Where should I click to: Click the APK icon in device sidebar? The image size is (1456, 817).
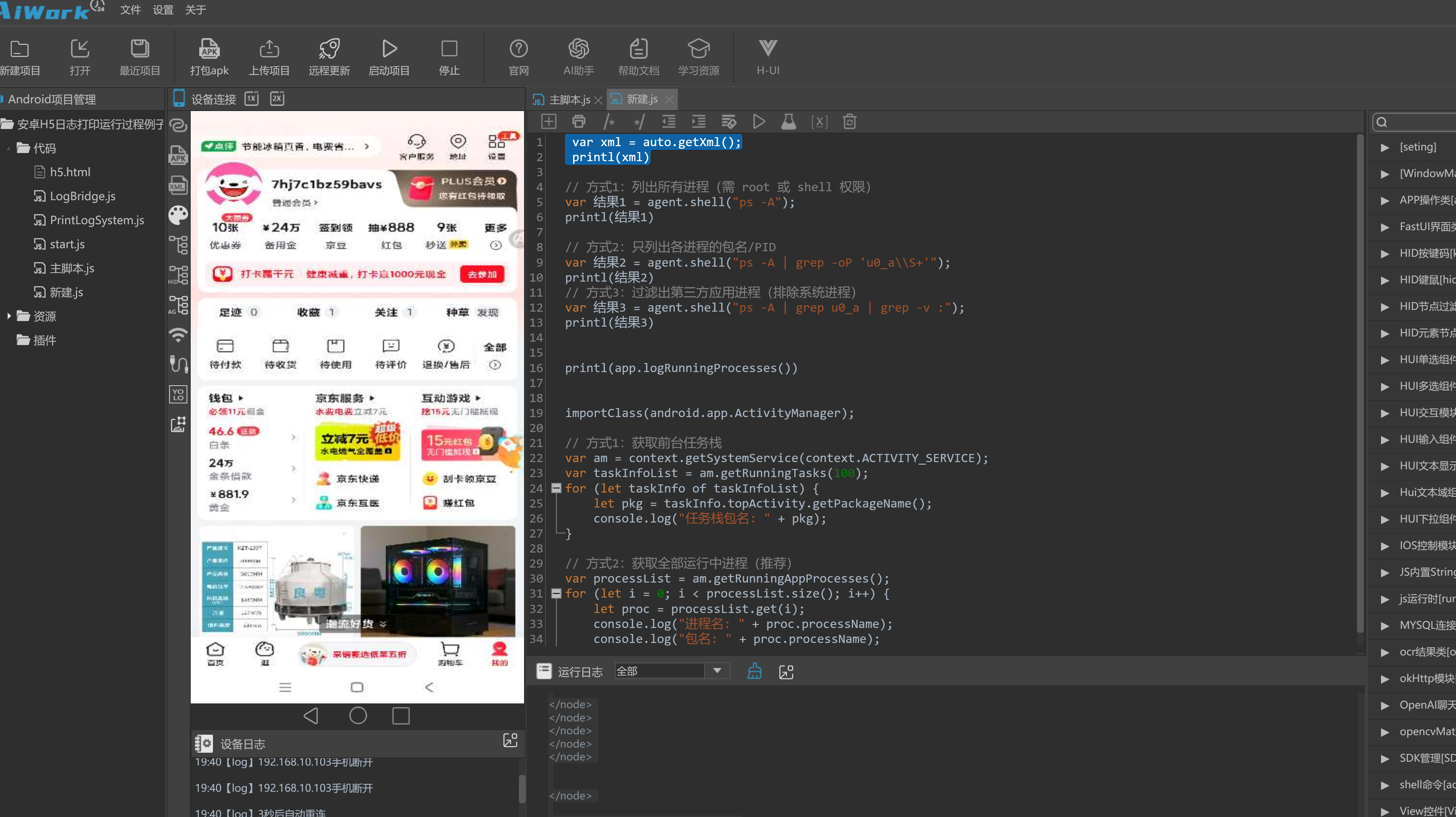178,155
